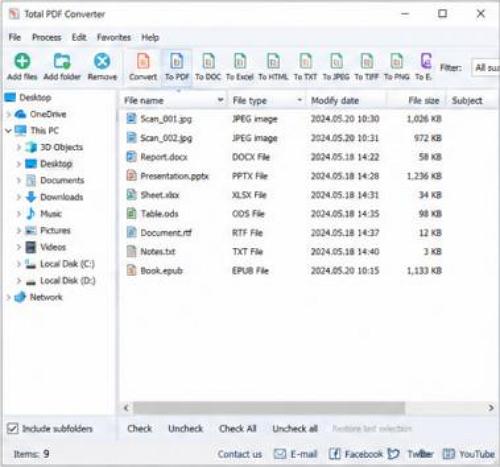Select the Music folder in tree

(51, 213)
